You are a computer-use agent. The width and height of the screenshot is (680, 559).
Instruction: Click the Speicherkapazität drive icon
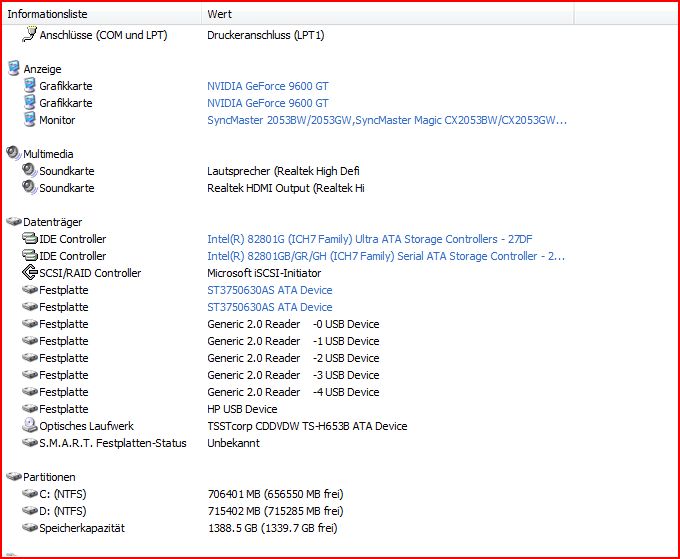pos(30,527)
